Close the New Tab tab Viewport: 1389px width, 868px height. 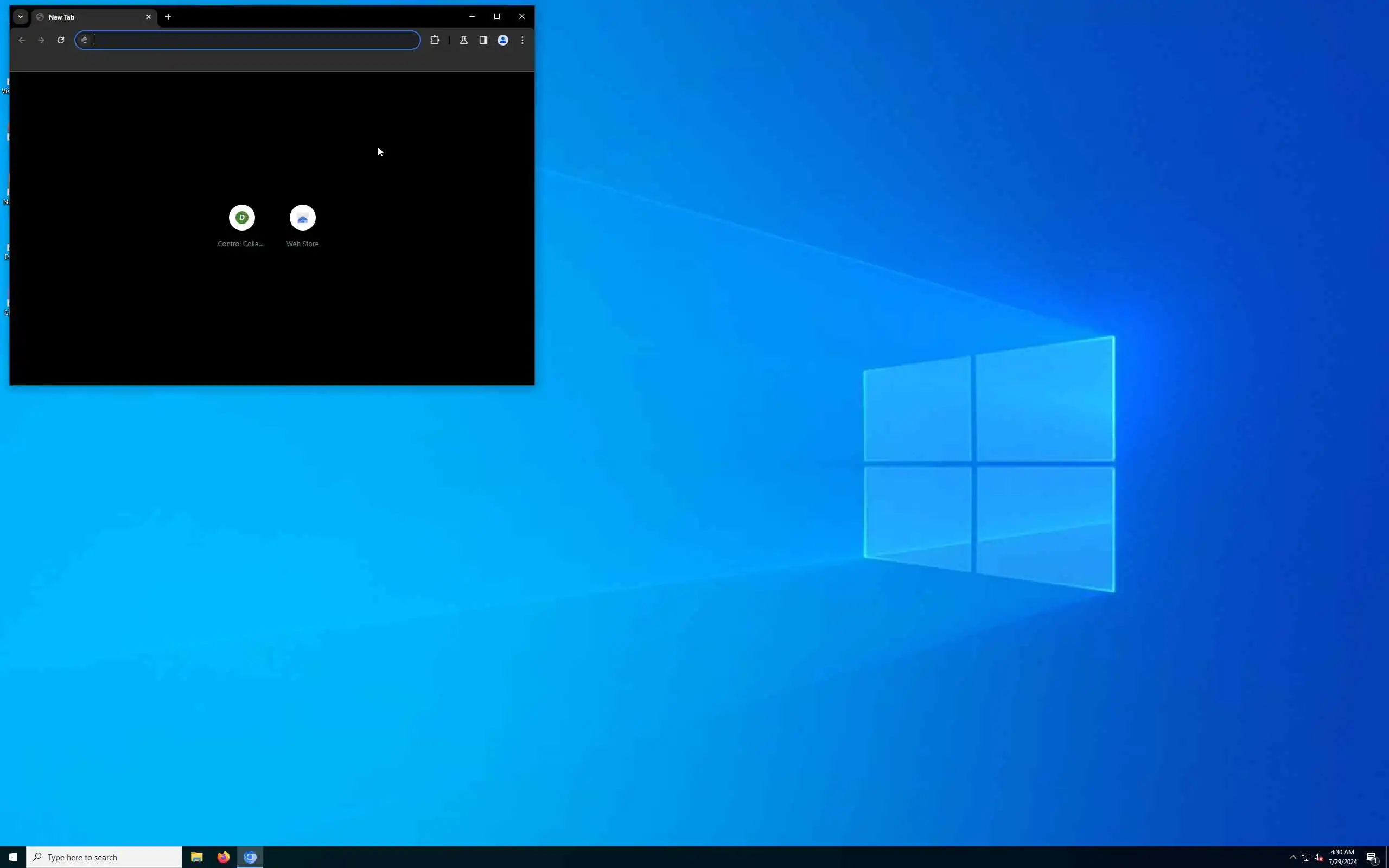[149, 17]
